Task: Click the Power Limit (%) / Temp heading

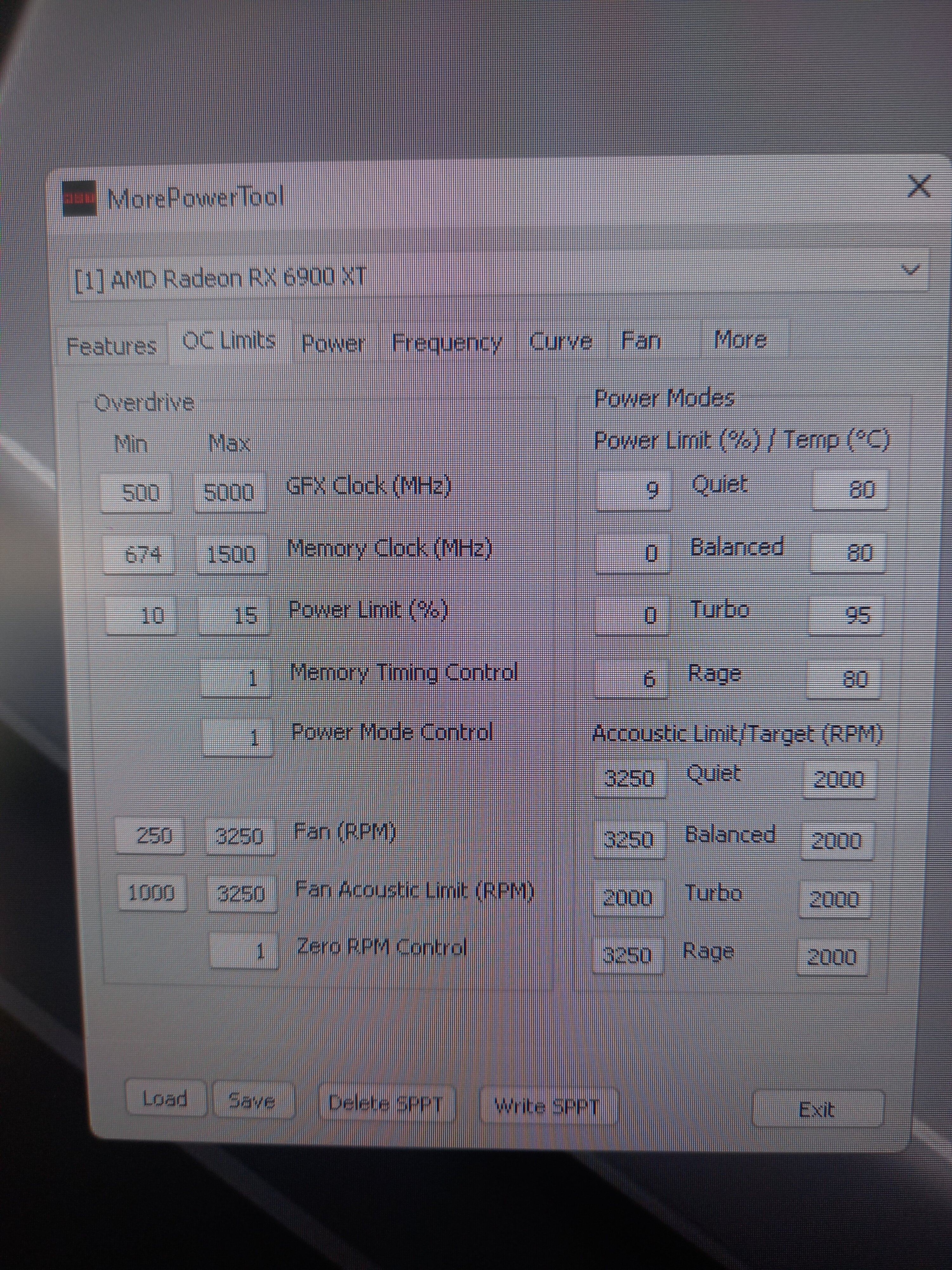Action: click(x=741, y=440)
